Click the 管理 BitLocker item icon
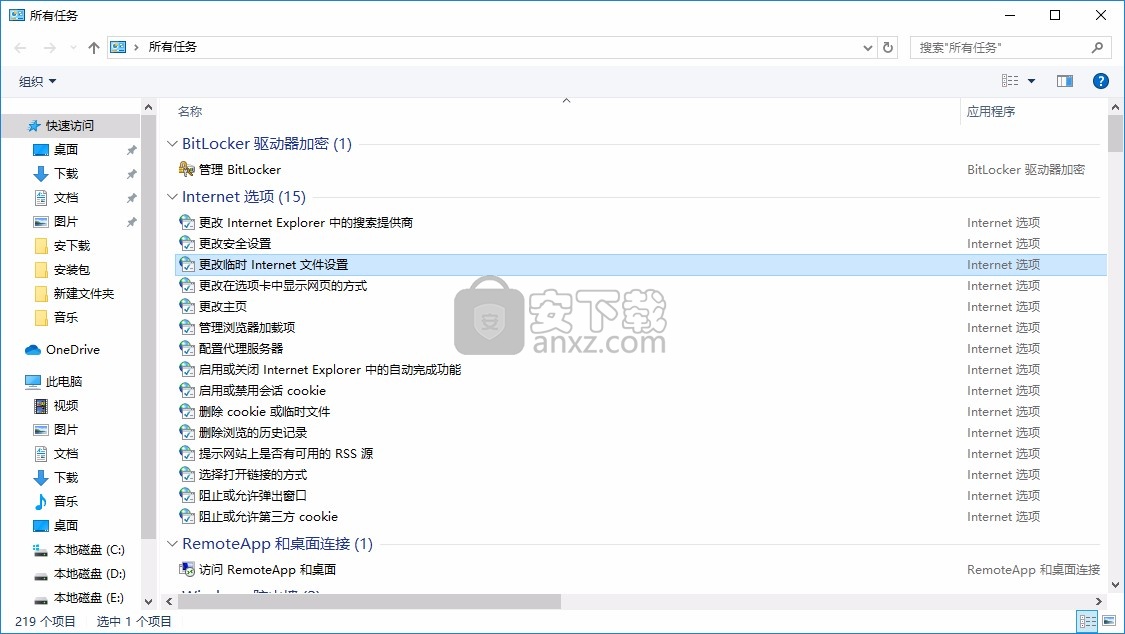Viewport: 1125px width, 634px height. click(x=187, y=169)
